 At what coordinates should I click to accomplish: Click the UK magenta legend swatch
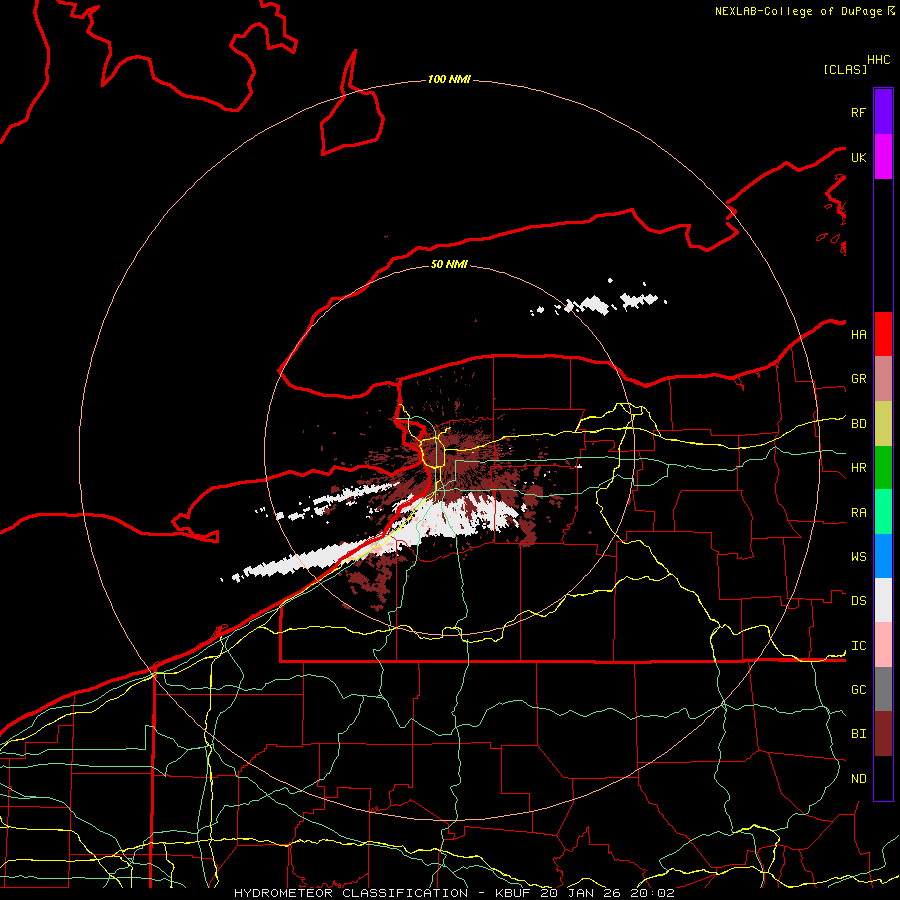coord(883,157)
